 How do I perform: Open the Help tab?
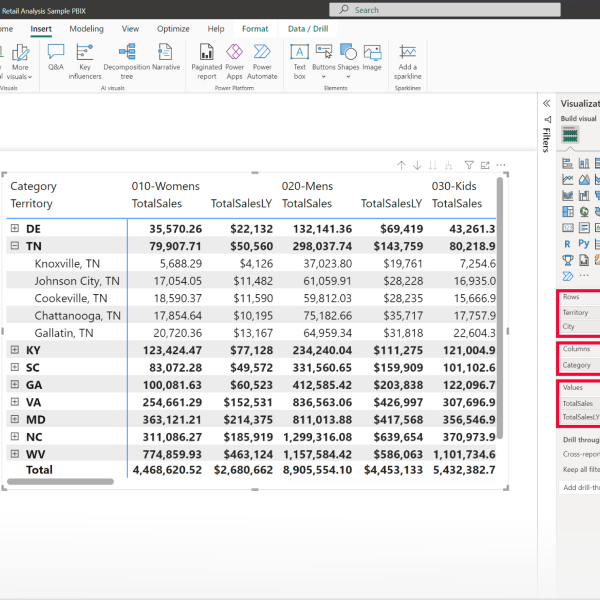coord(216,29)
